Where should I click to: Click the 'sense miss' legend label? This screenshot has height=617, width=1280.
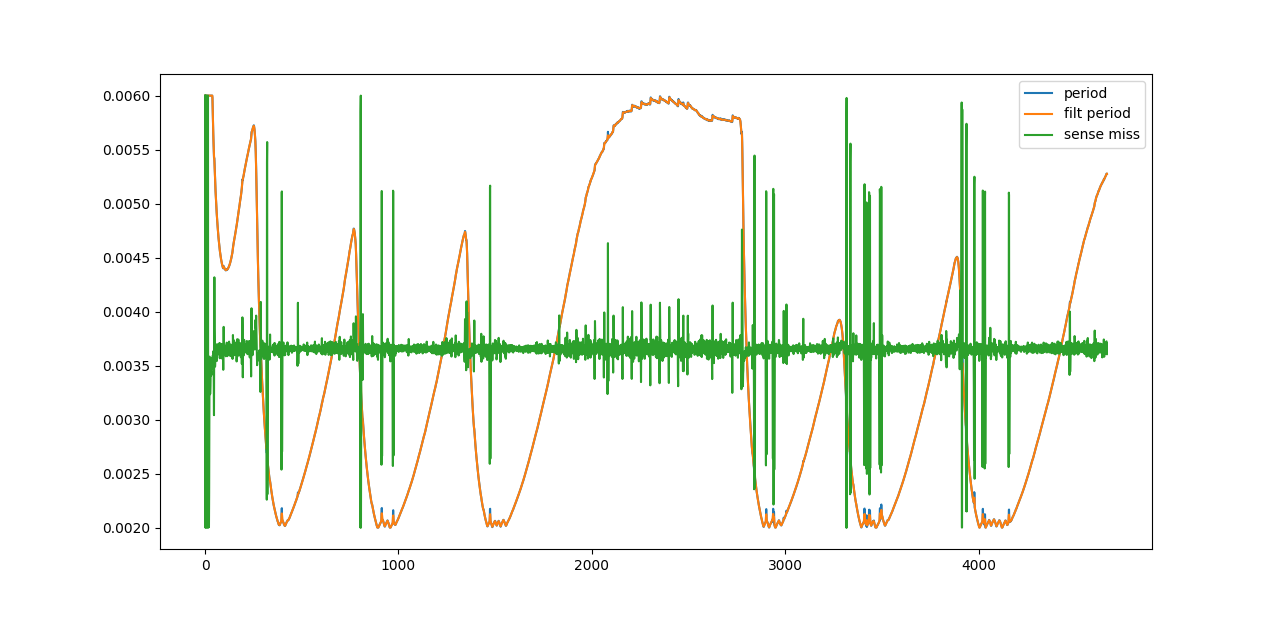pos(1101,134)
